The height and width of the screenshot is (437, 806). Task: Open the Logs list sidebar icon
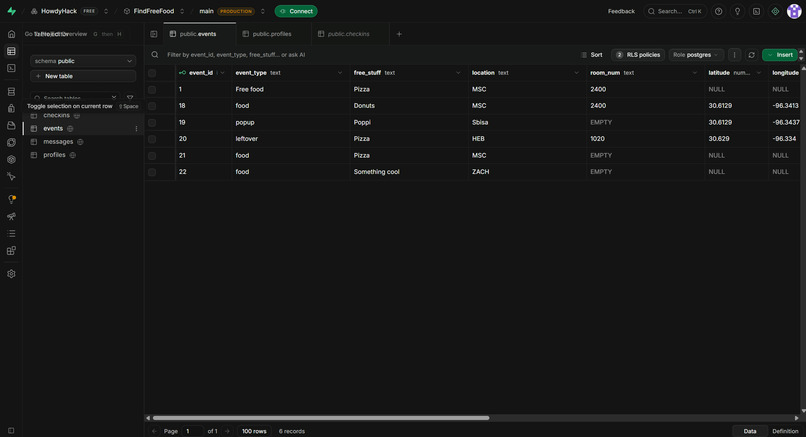[x=11, y=233]
